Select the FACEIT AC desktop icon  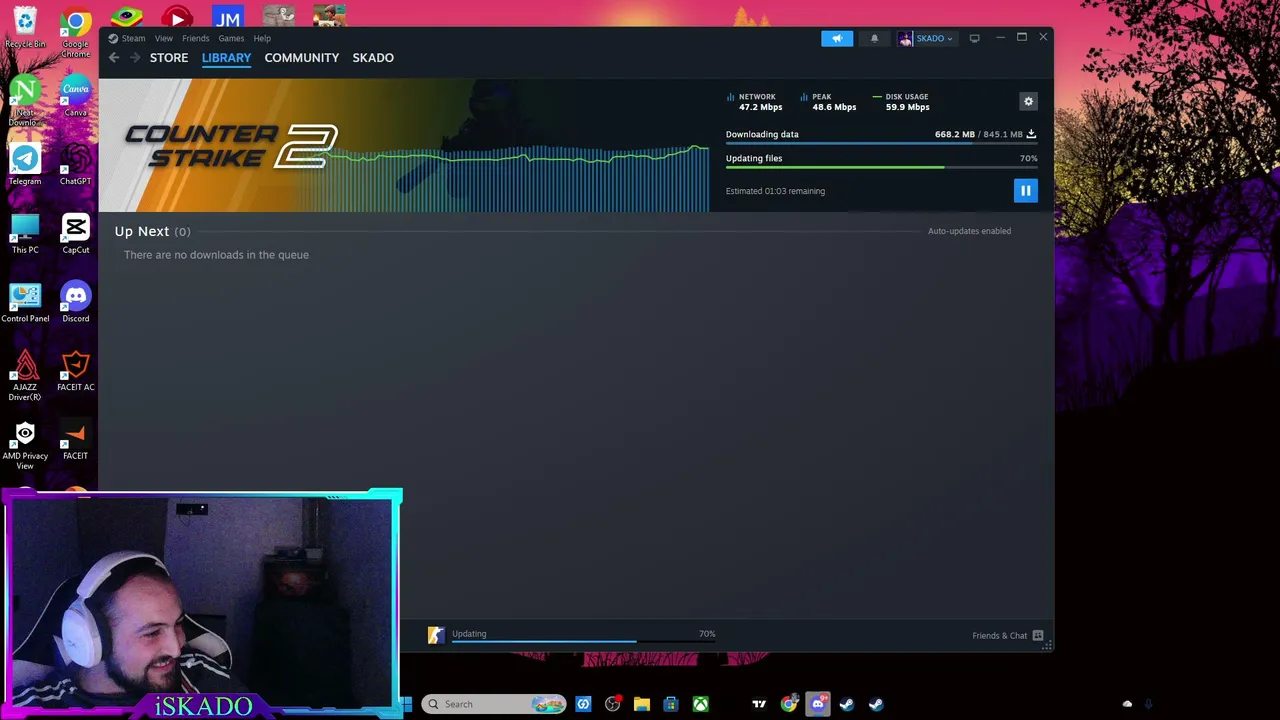[x=75, y=370]
